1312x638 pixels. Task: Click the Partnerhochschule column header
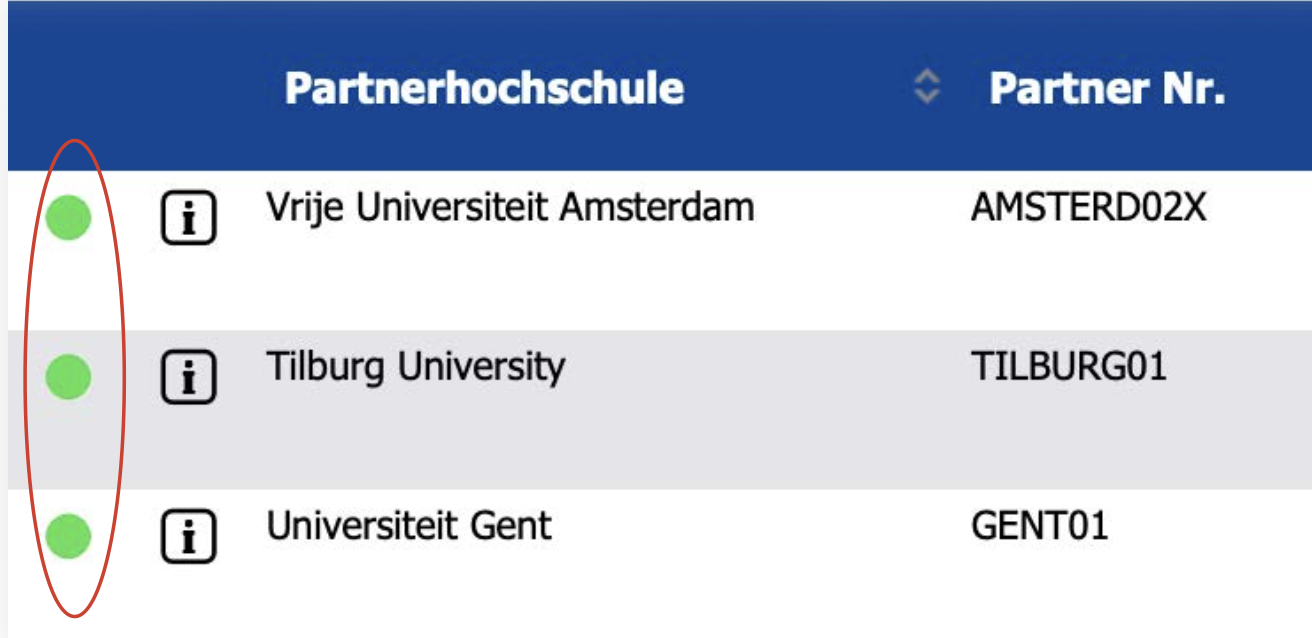(484, 88)
